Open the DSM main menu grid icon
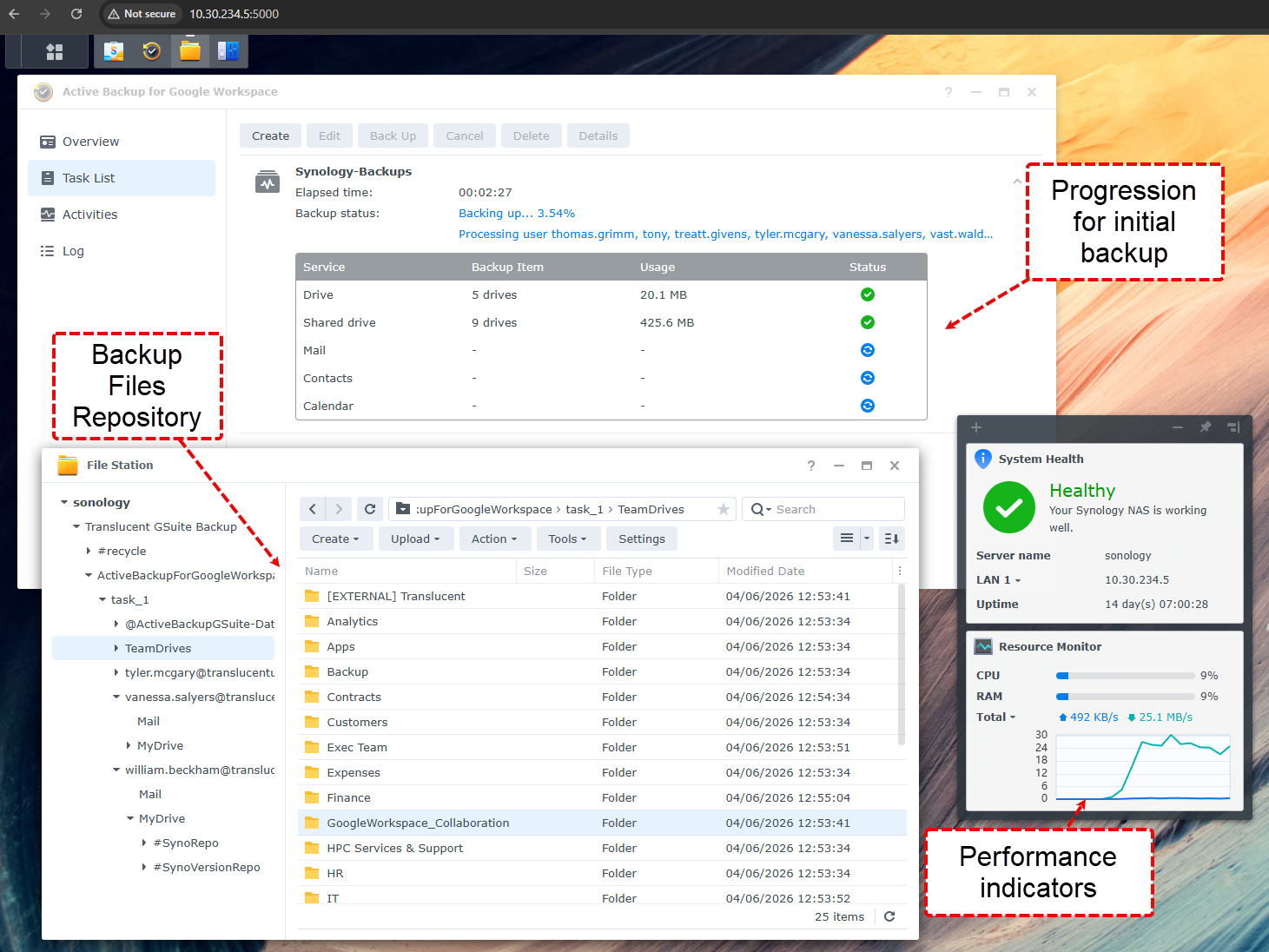 coord(55,52)
